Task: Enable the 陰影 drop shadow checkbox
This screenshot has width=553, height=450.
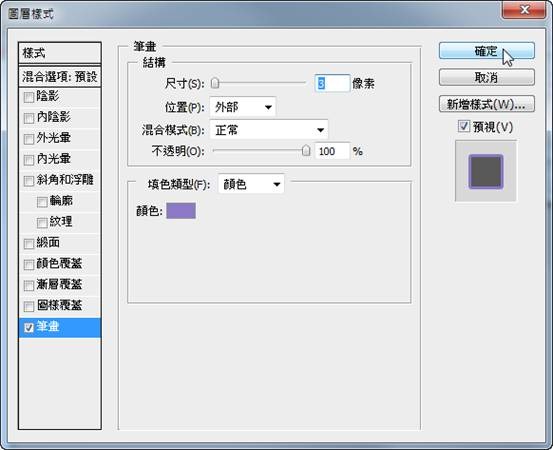Action: [x=29, y=97]
